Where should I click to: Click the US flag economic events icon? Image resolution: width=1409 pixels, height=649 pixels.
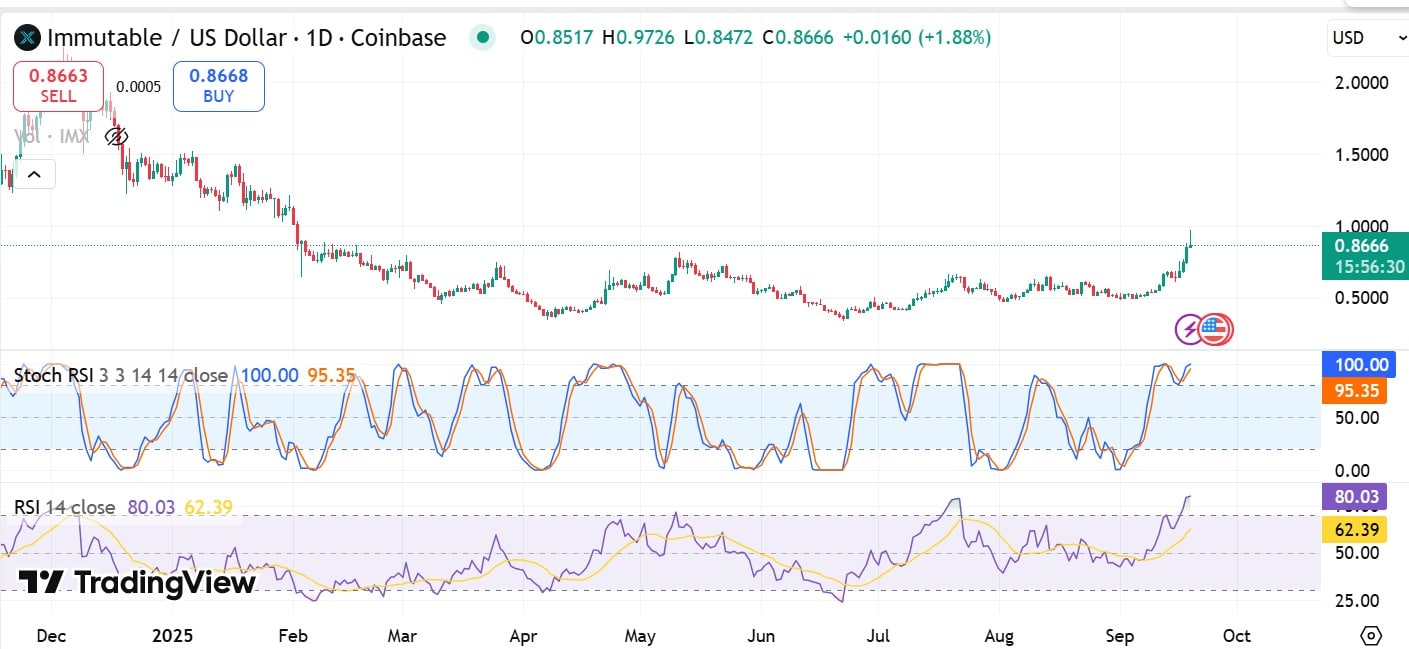pos(1215,329)
